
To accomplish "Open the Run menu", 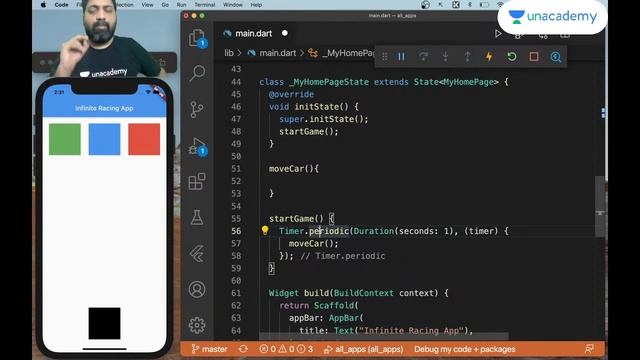I will tap(181, 5).
